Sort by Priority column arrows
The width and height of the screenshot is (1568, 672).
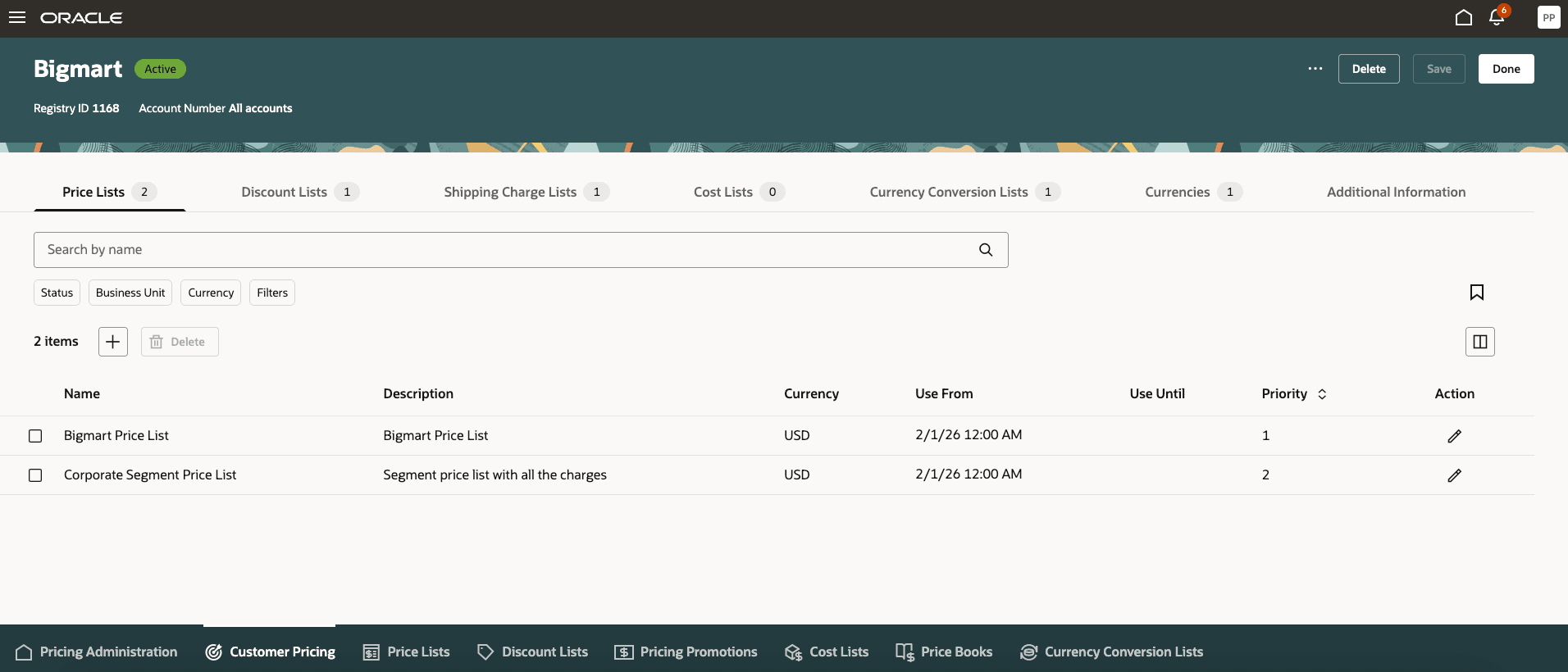(x=1322, y=394)
